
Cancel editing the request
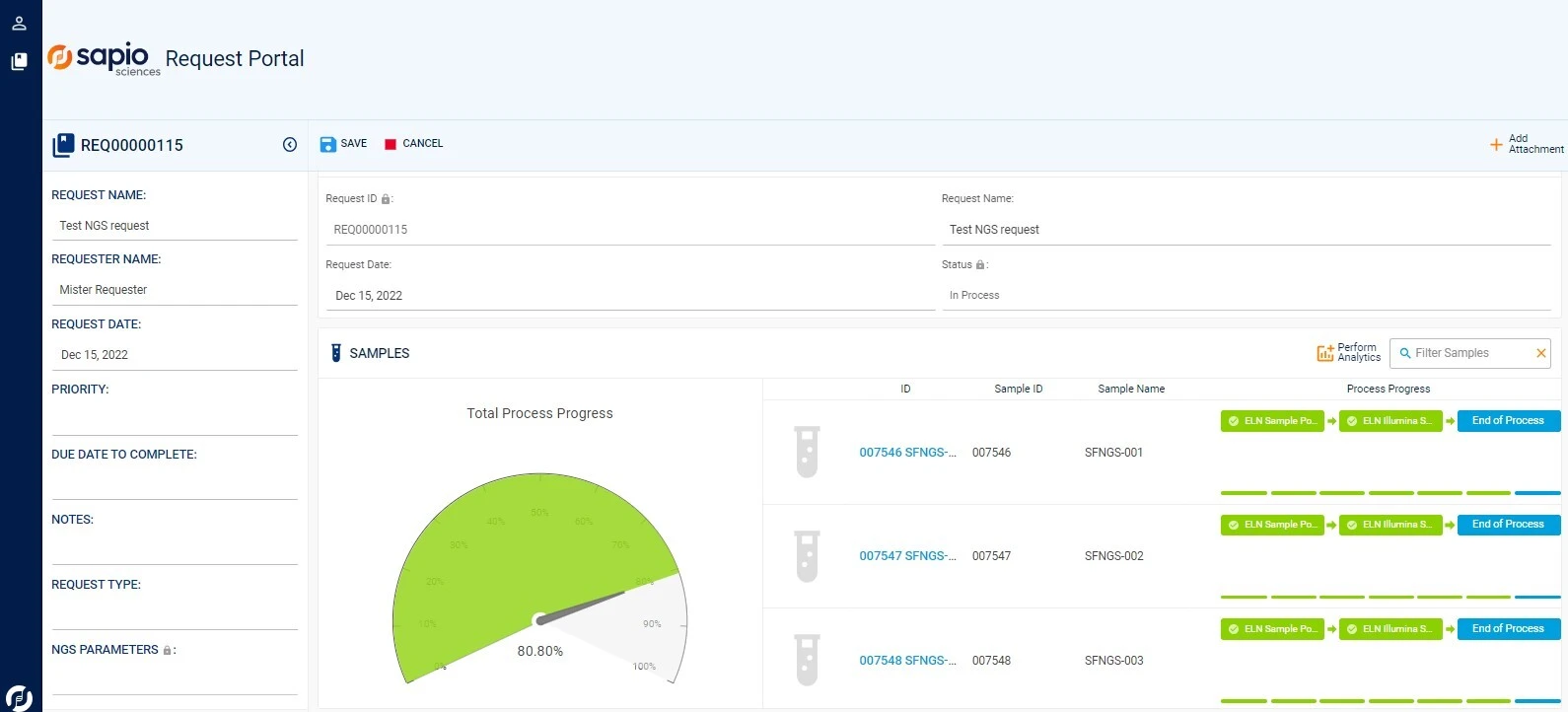click(413, 144)
